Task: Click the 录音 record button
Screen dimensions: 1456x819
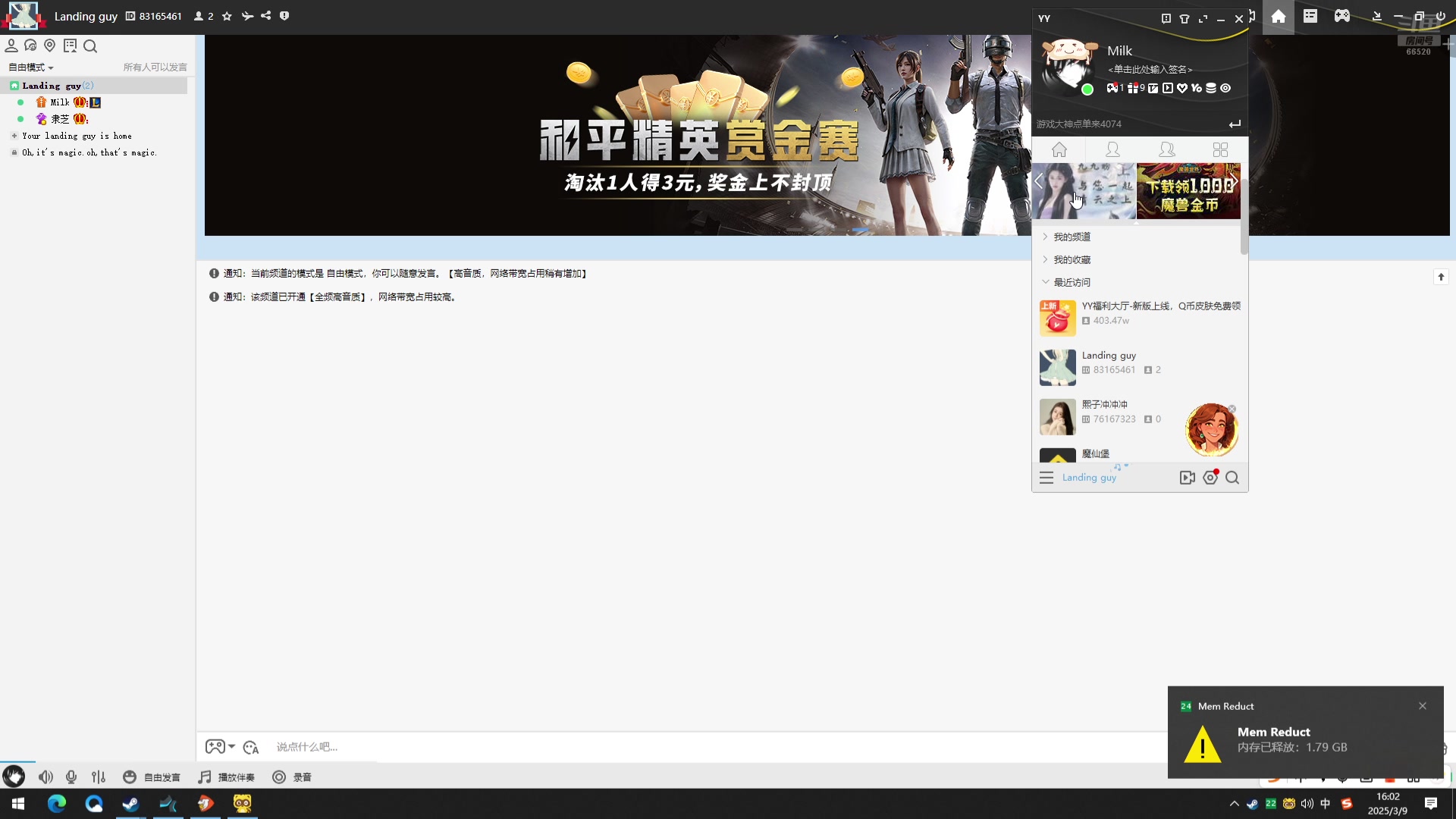Action: pyautogui.click(x=292, y=777)
